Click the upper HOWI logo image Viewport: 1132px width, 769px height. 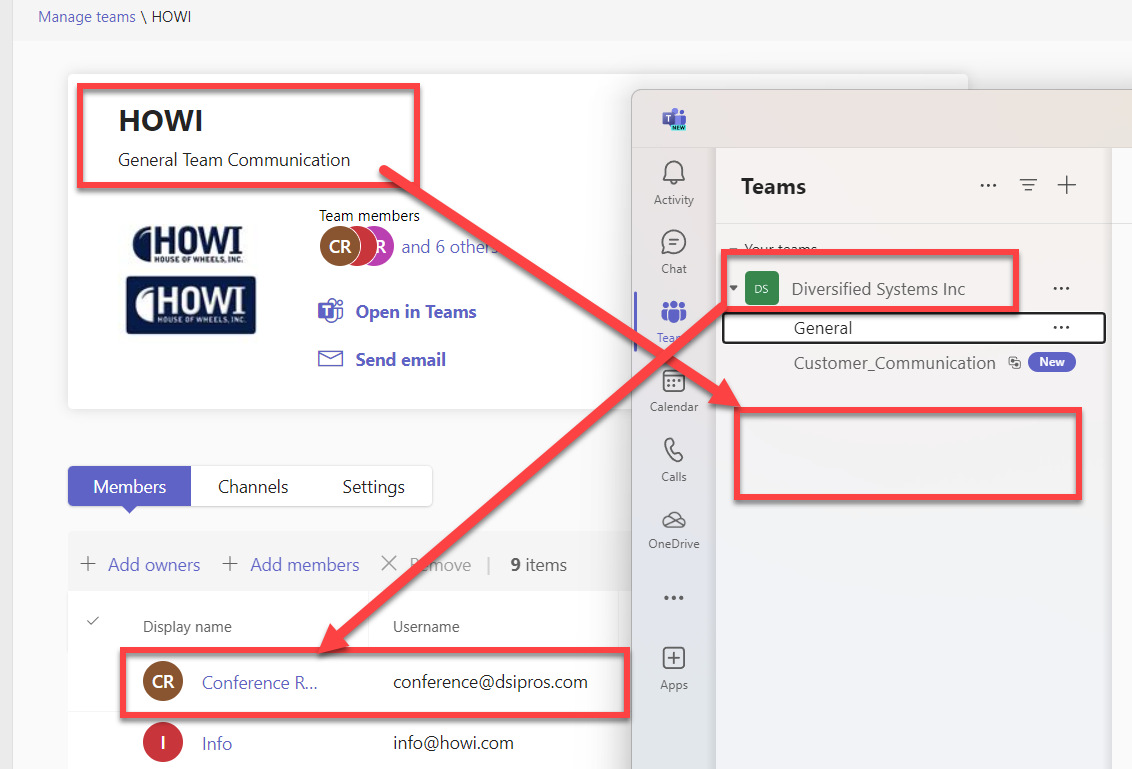tap(190, 244)
